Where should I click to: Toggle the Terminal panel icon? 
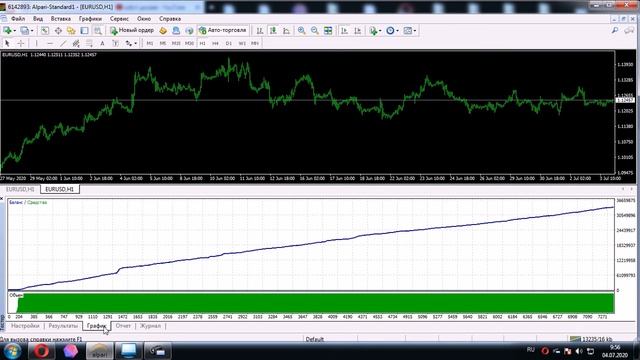[x=84, y=31]
